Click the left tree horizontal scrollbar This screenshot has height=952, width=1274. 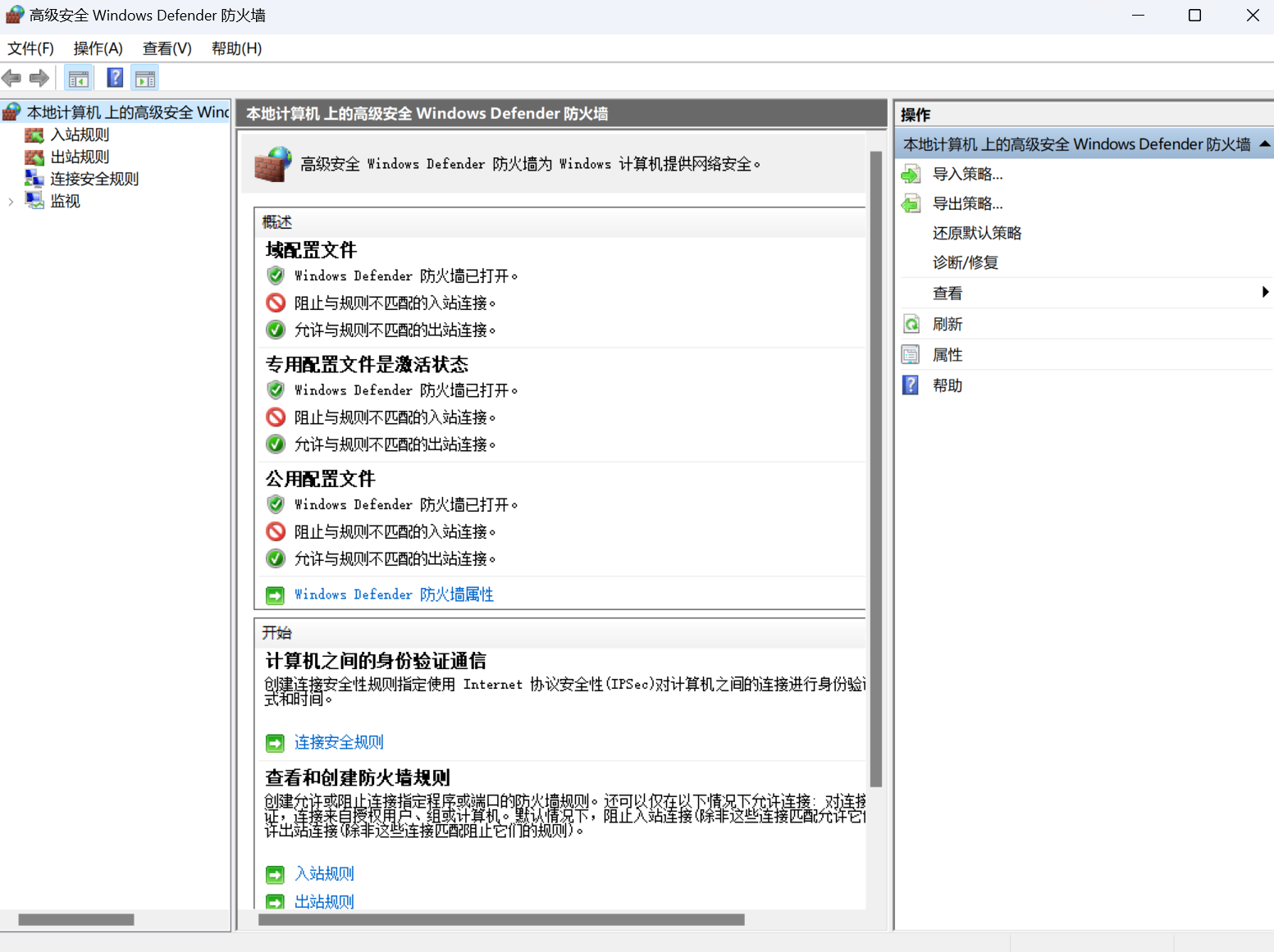coord(76,920)
